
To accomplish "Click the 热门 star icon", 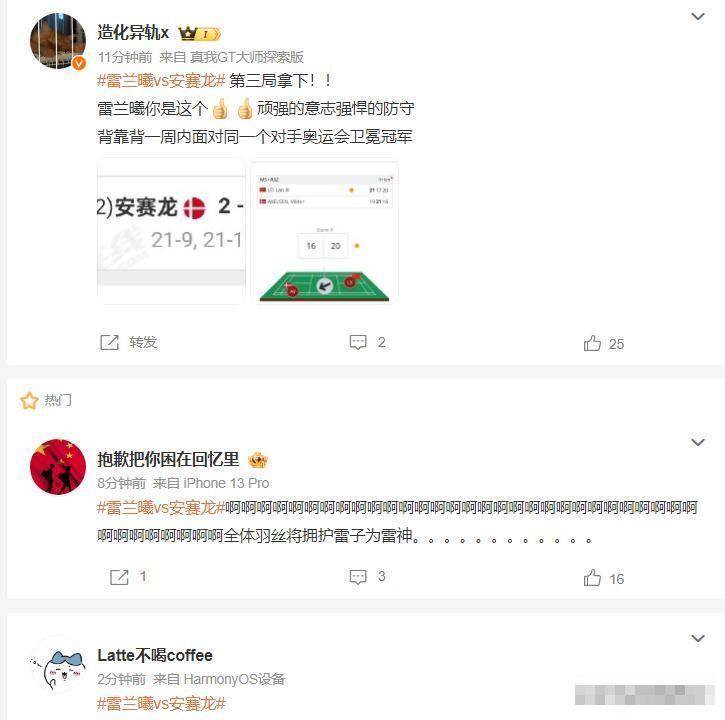I will coord(29,400).
